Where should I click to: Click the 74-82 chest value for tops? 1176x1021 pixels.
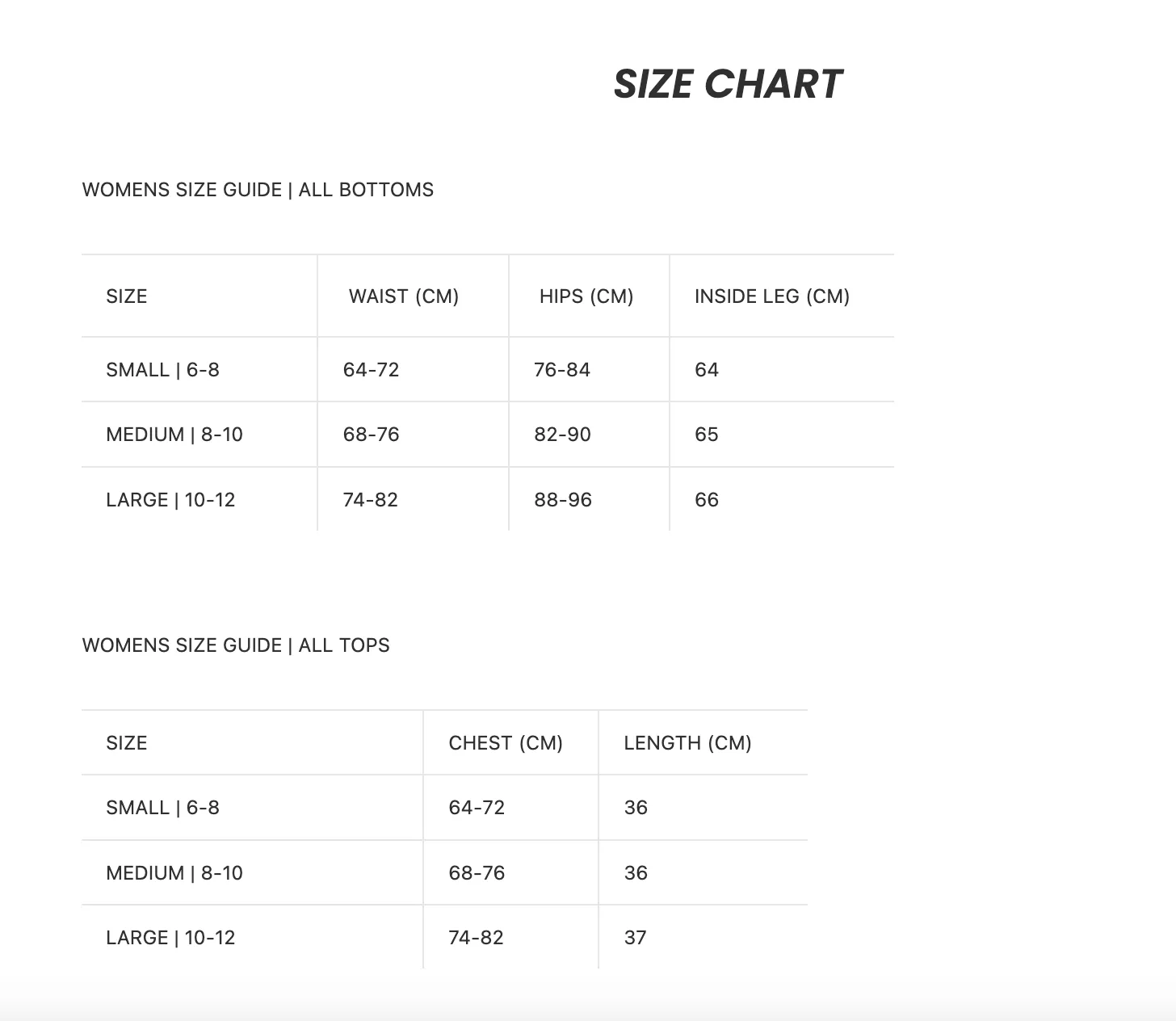477,938
